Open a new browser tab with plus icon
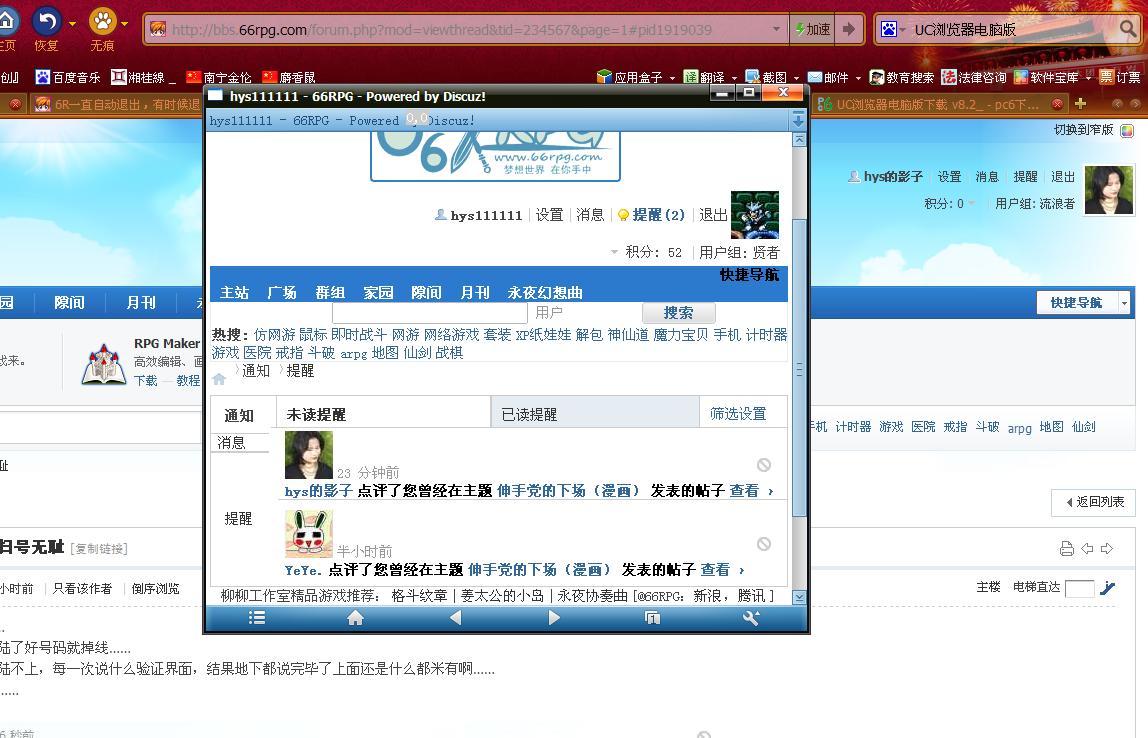 click(x=1080, y=104)
